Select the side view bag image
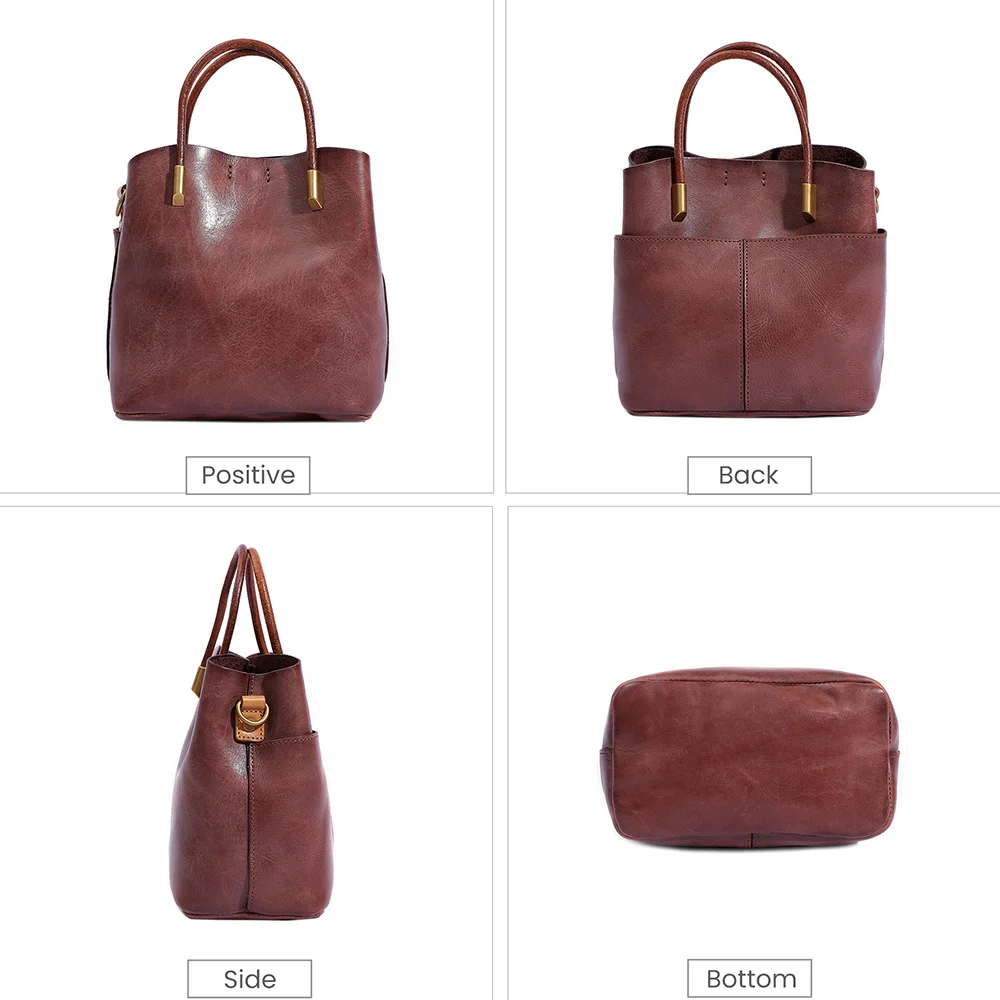Viewport: 1000px width, 1000px height. [252, 732]
